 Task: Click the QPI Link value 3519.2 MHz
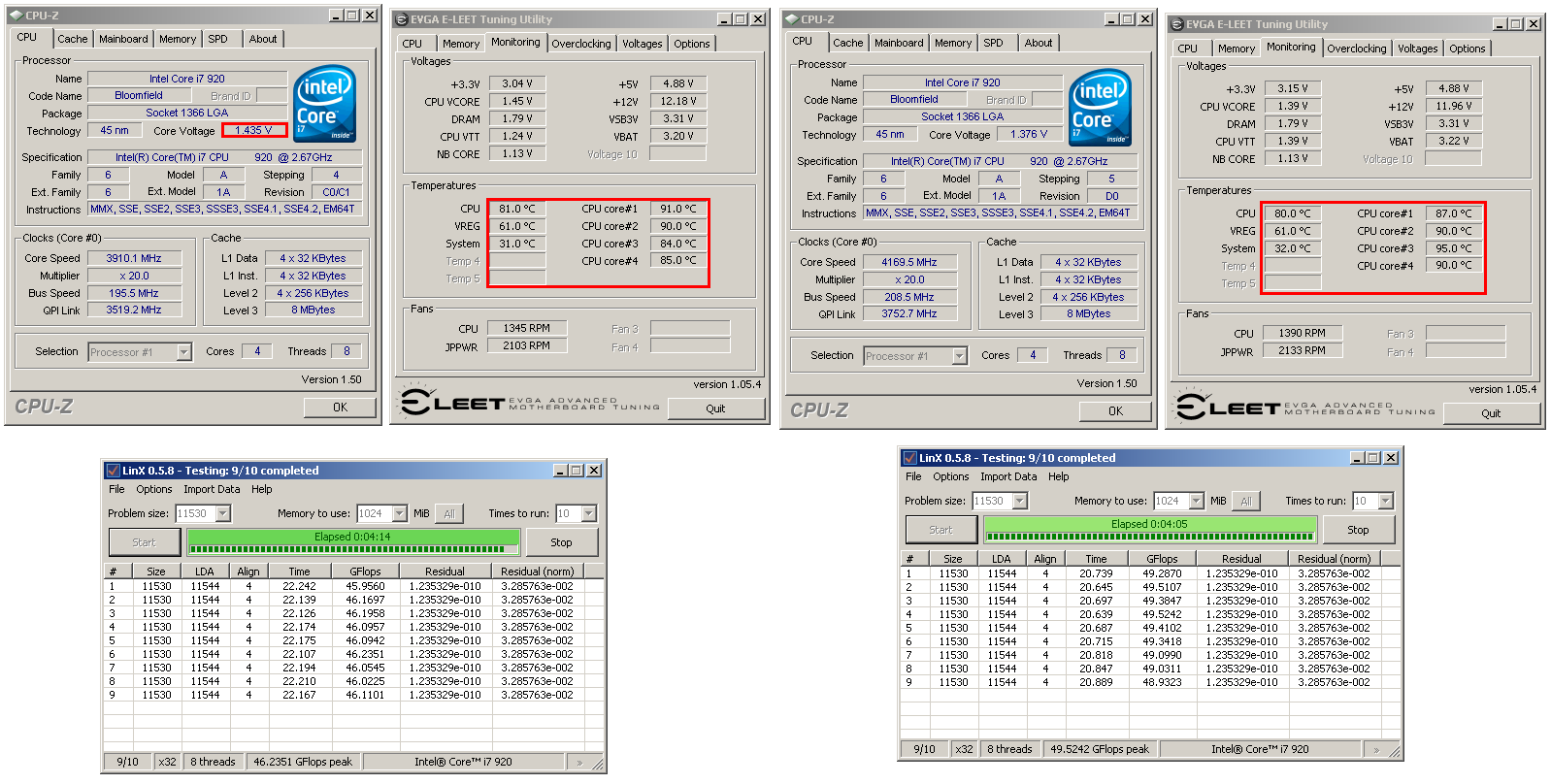[134, 310]
